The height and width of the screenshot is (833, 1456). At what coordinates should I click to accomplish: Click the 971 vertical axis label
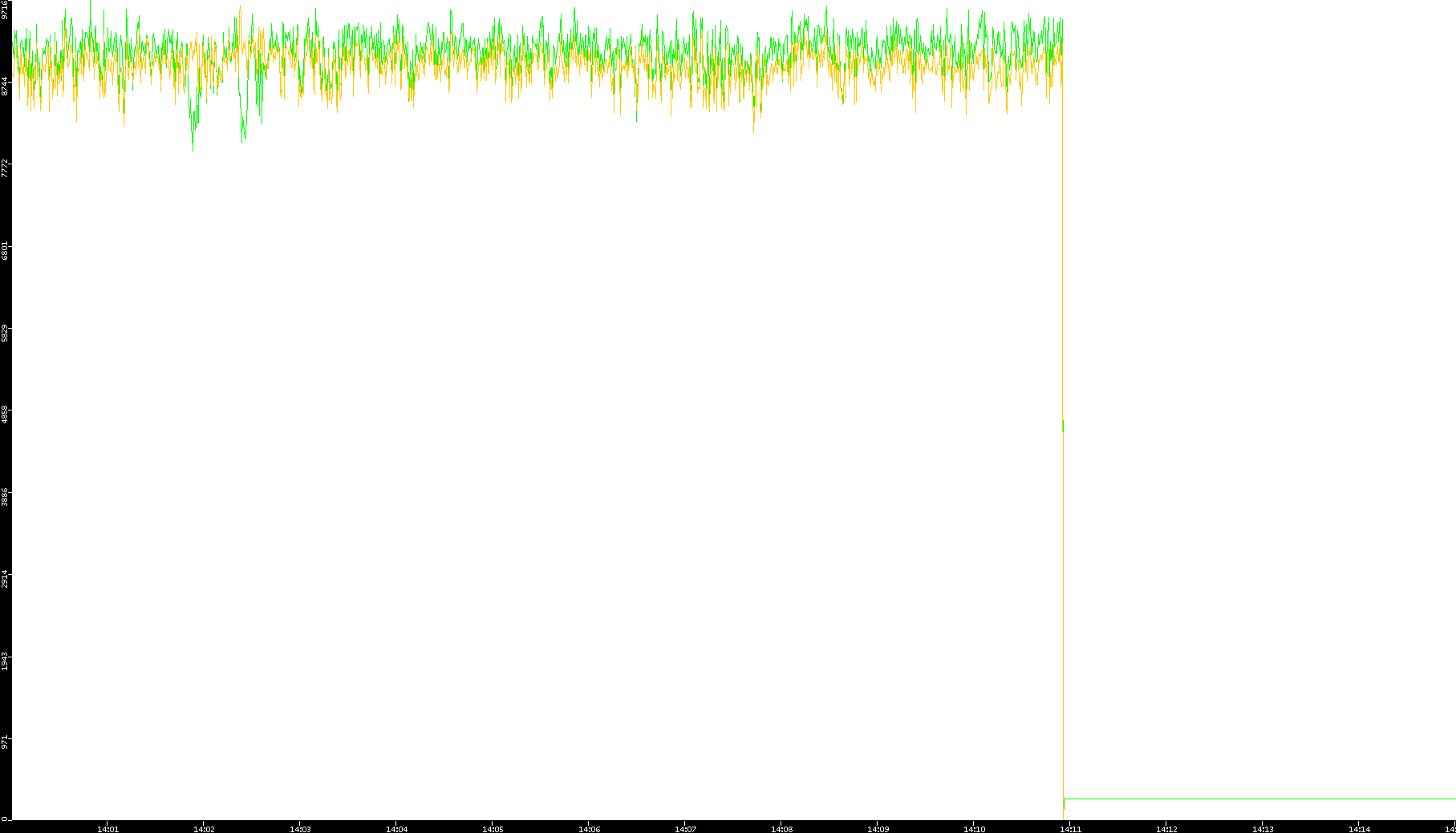(x=5, y=741)
